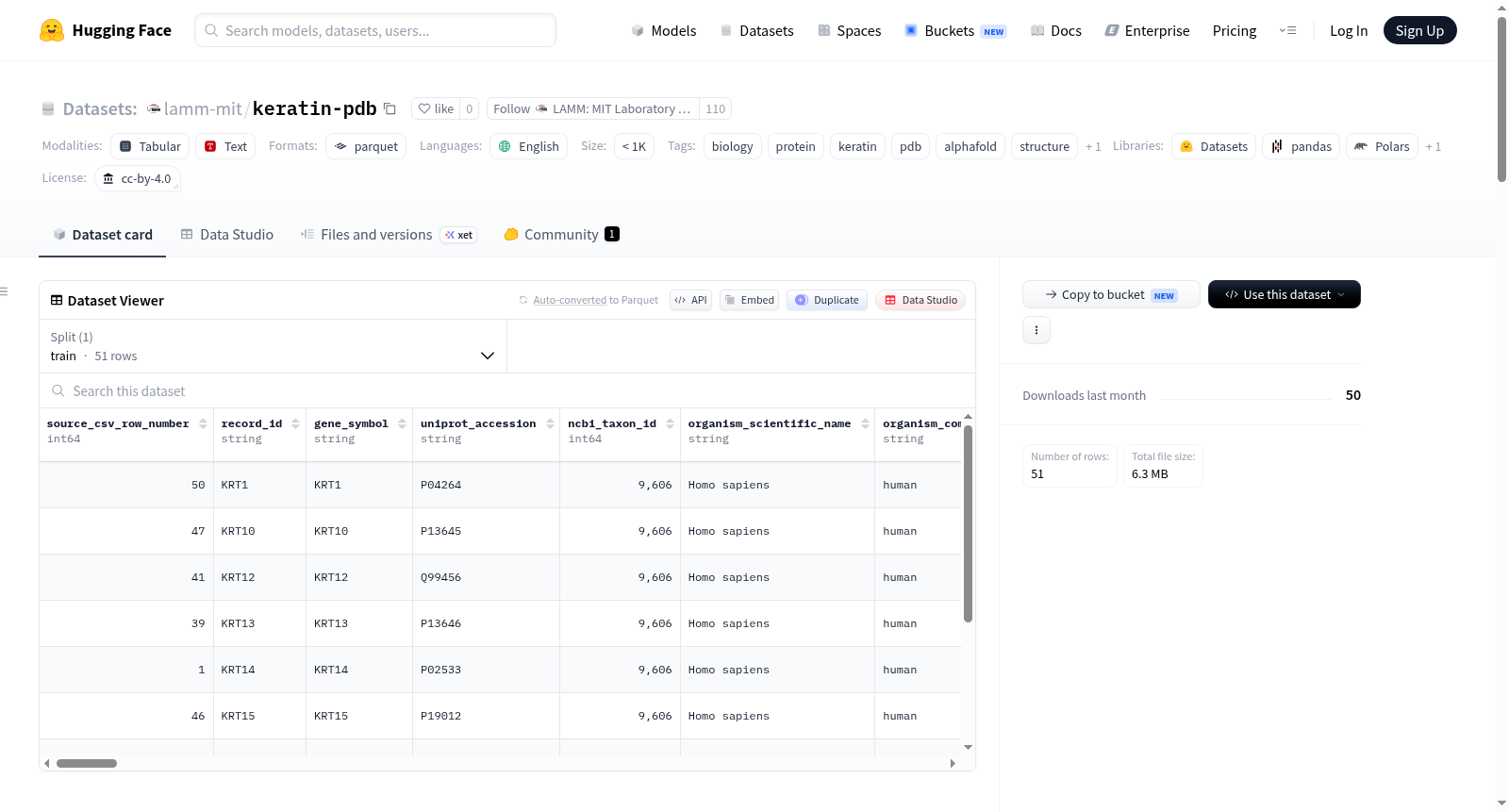Open the Dataset card tab
Screen dimensions: 1509x812
click(103, 235)
